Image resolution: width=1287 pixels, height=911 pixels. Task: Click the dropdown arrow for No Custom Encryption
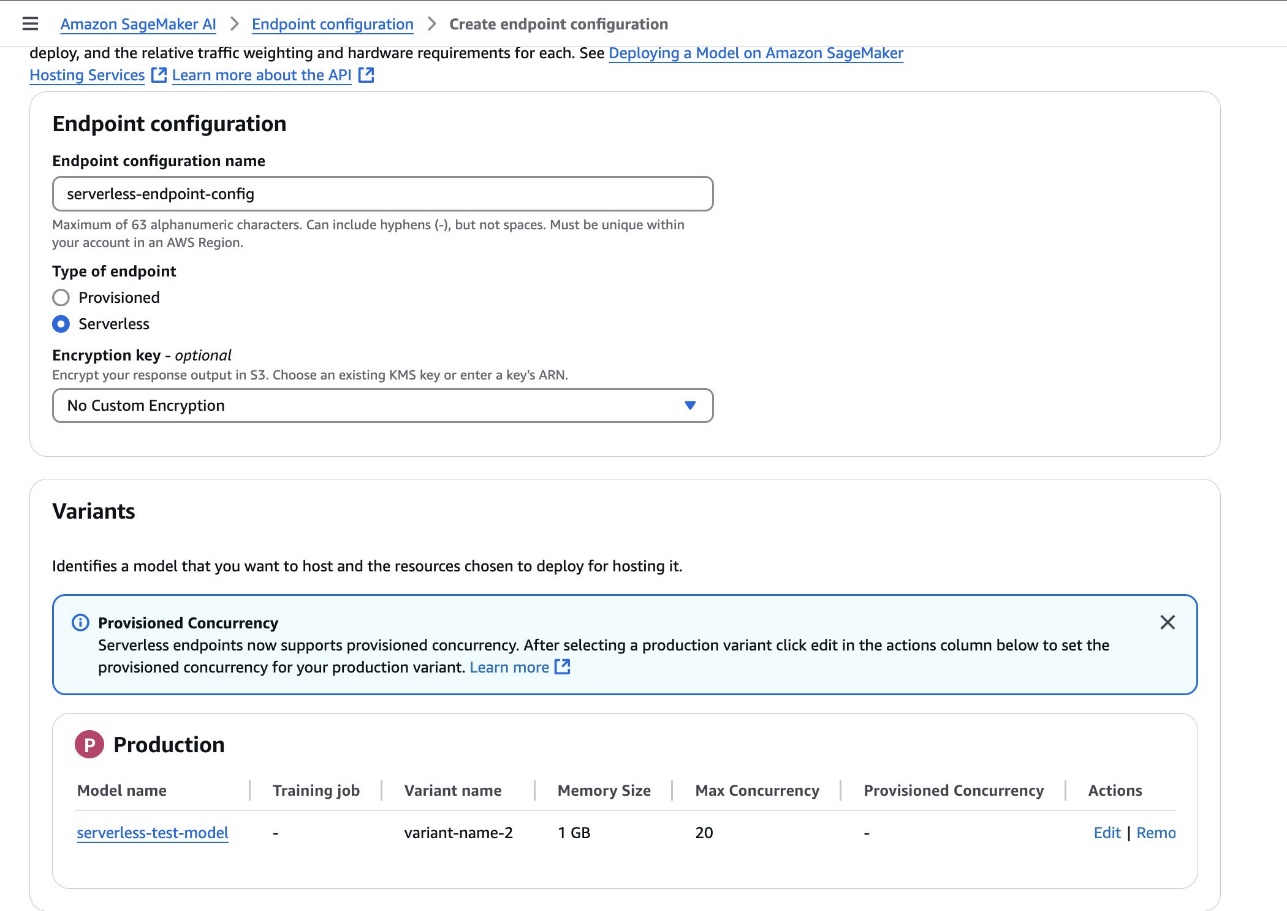pos(689,406)
